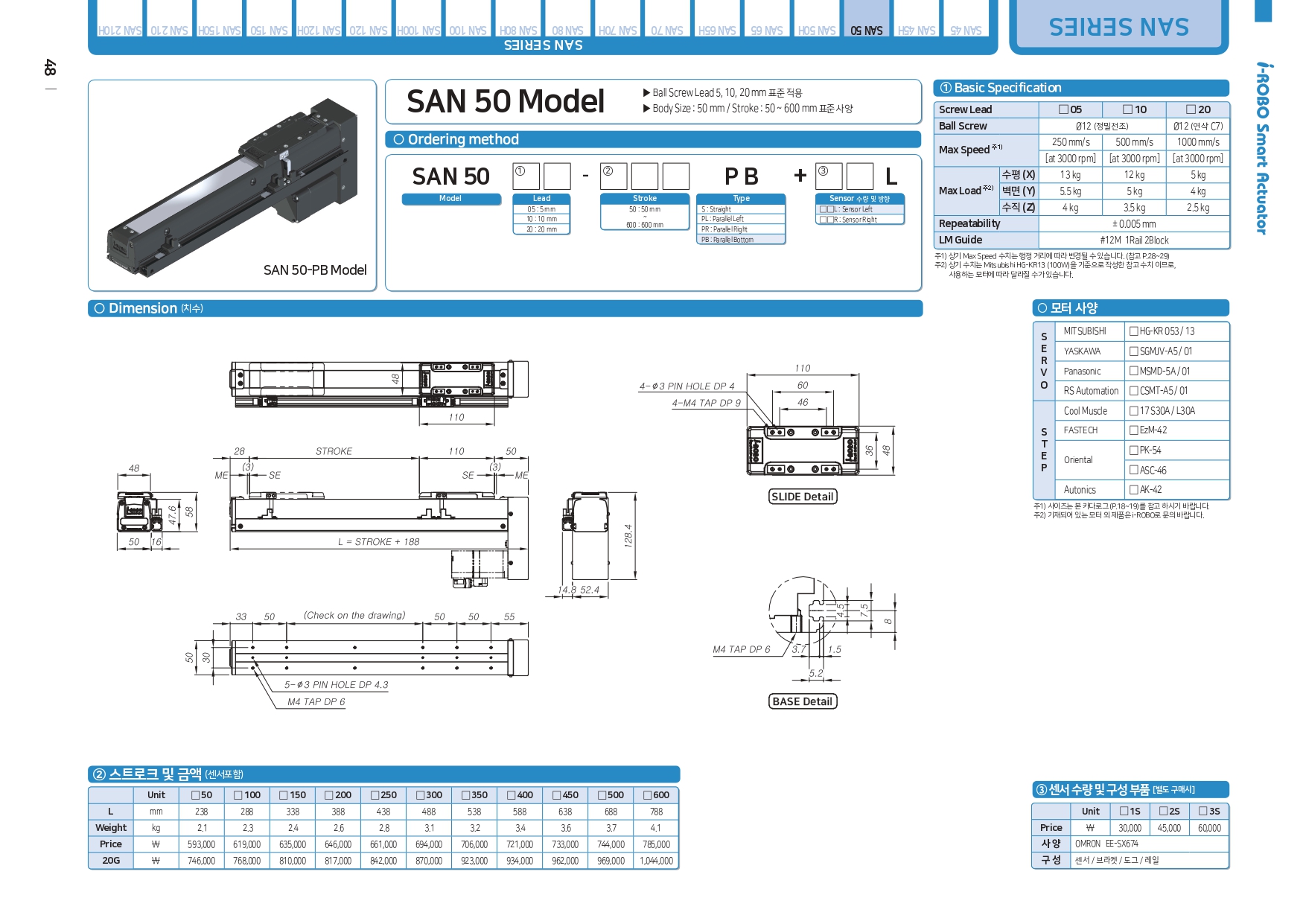Image resolution: width=1306 pixels, height=924 pixels.
Task: Tick the stroke 100 checkbox in price table
Action: point(238,795)
